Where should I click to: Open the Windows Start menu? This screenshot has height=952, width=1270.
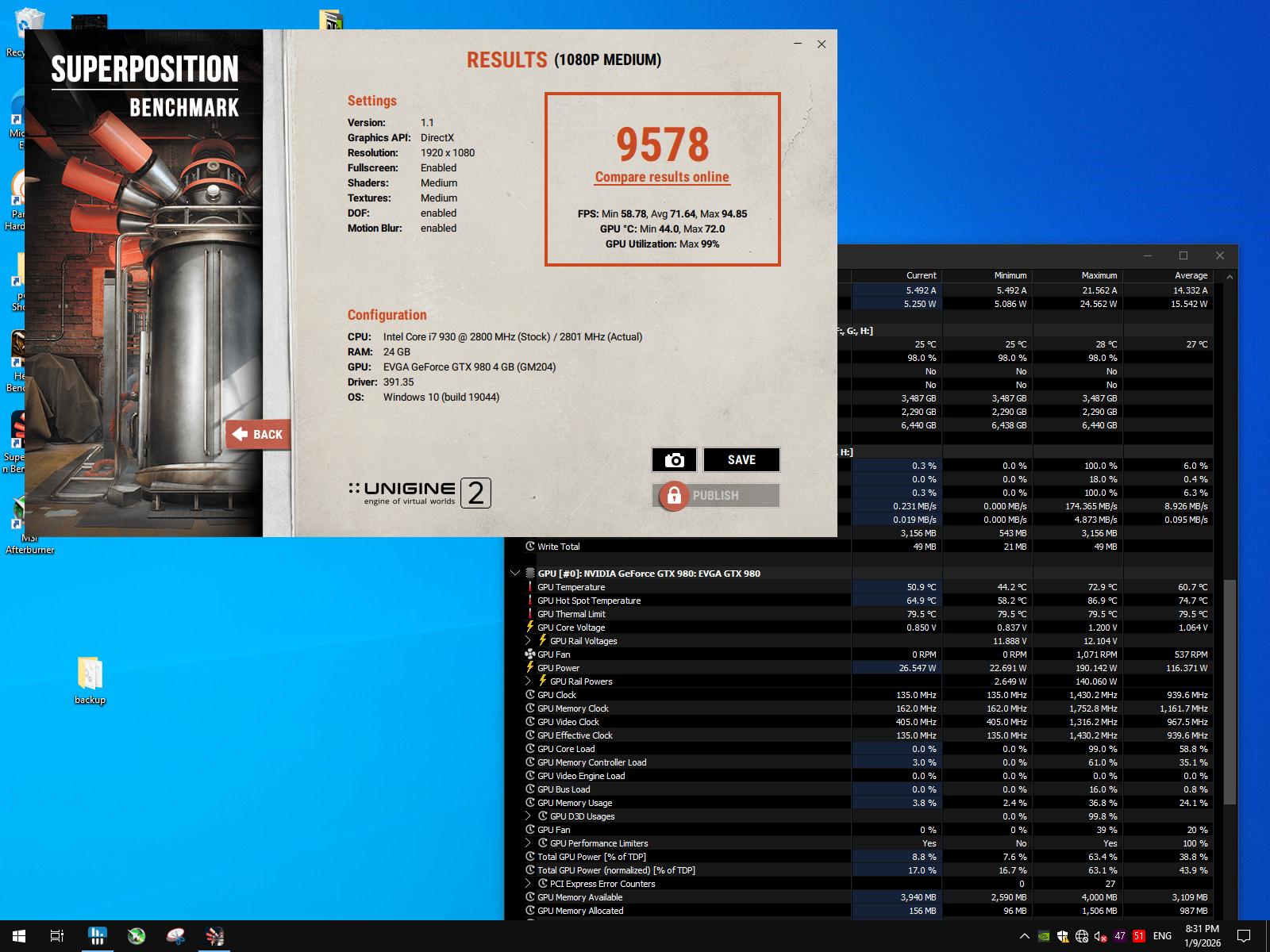(x=19, y=936)
